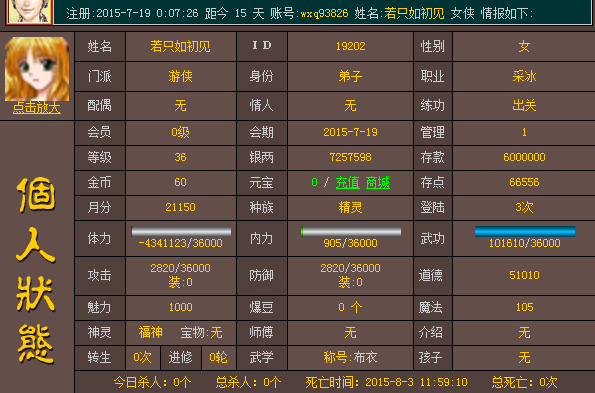Select the account text wxq93826

pyautogui.click(x=324, y=14)
